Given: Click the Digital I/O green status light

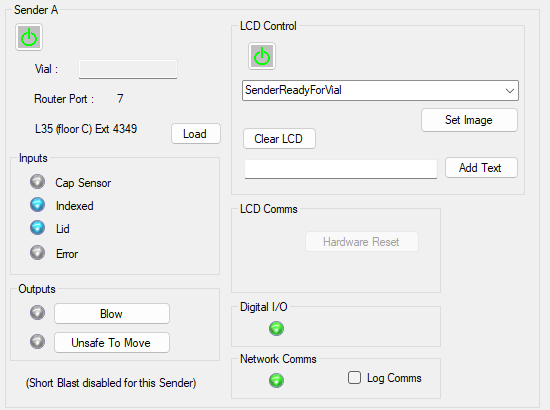Looking at the screenshot, I should click(x=276, y=329).
